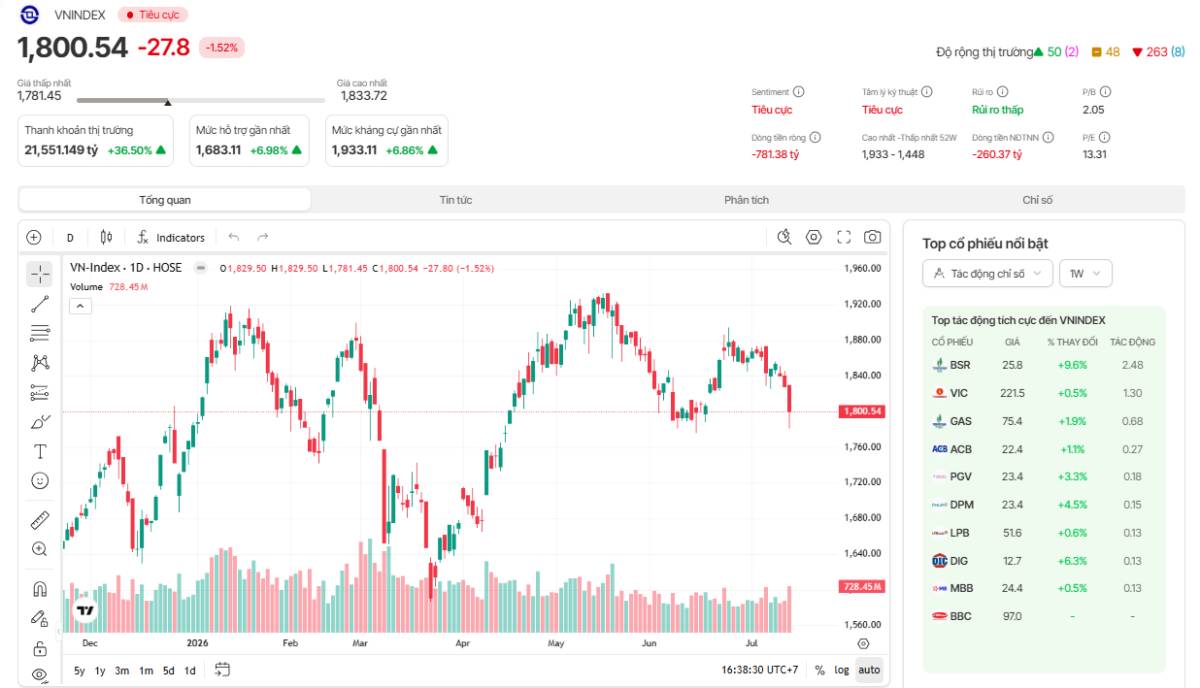1200x688 pixels.
Task: Set chart range to 3m
Action: coord(122,670)
